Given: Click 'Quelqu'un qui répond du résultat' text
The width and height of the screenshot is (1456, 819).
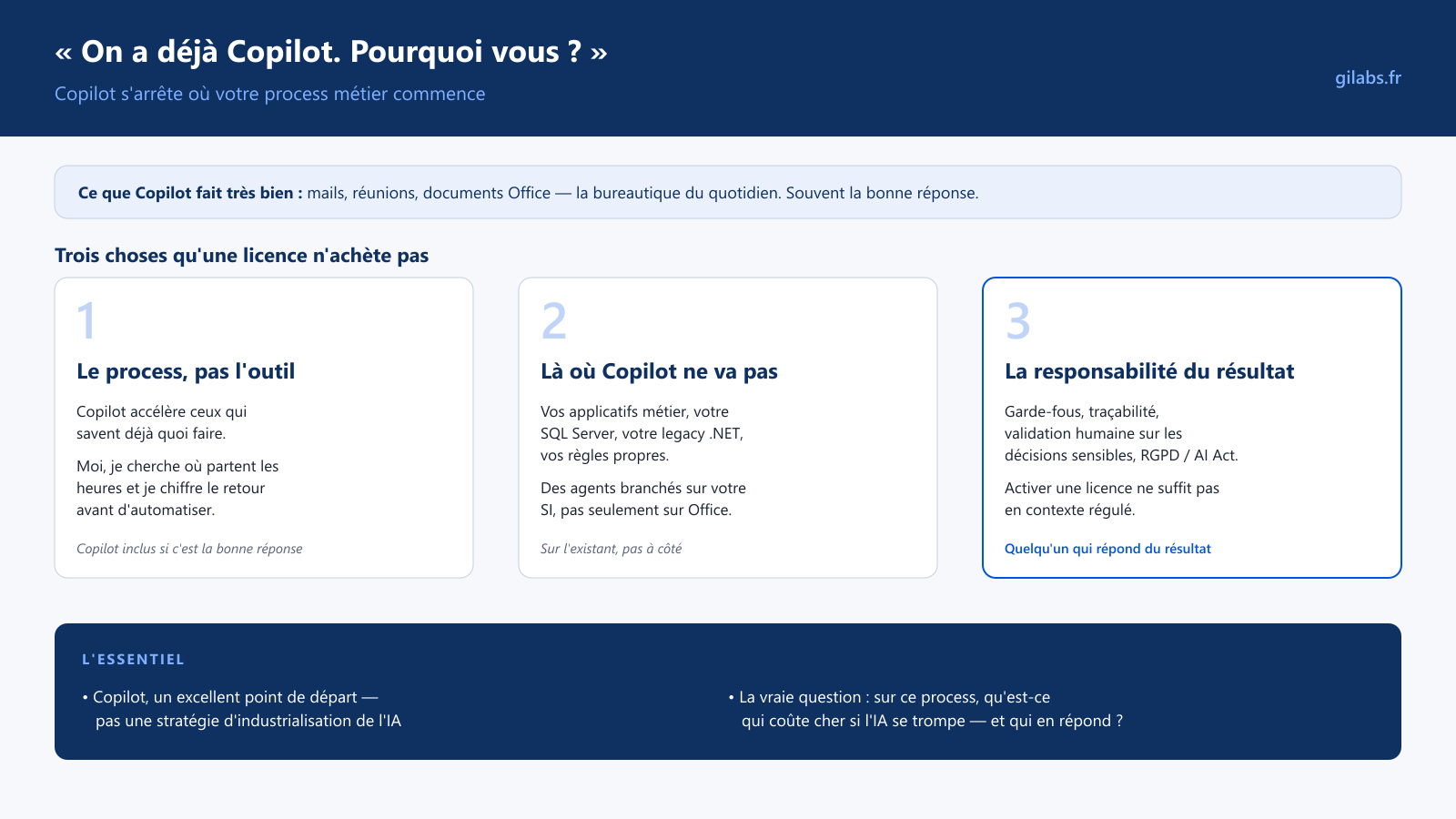Looking at the screenshot, I should [x=1107, y=549].
